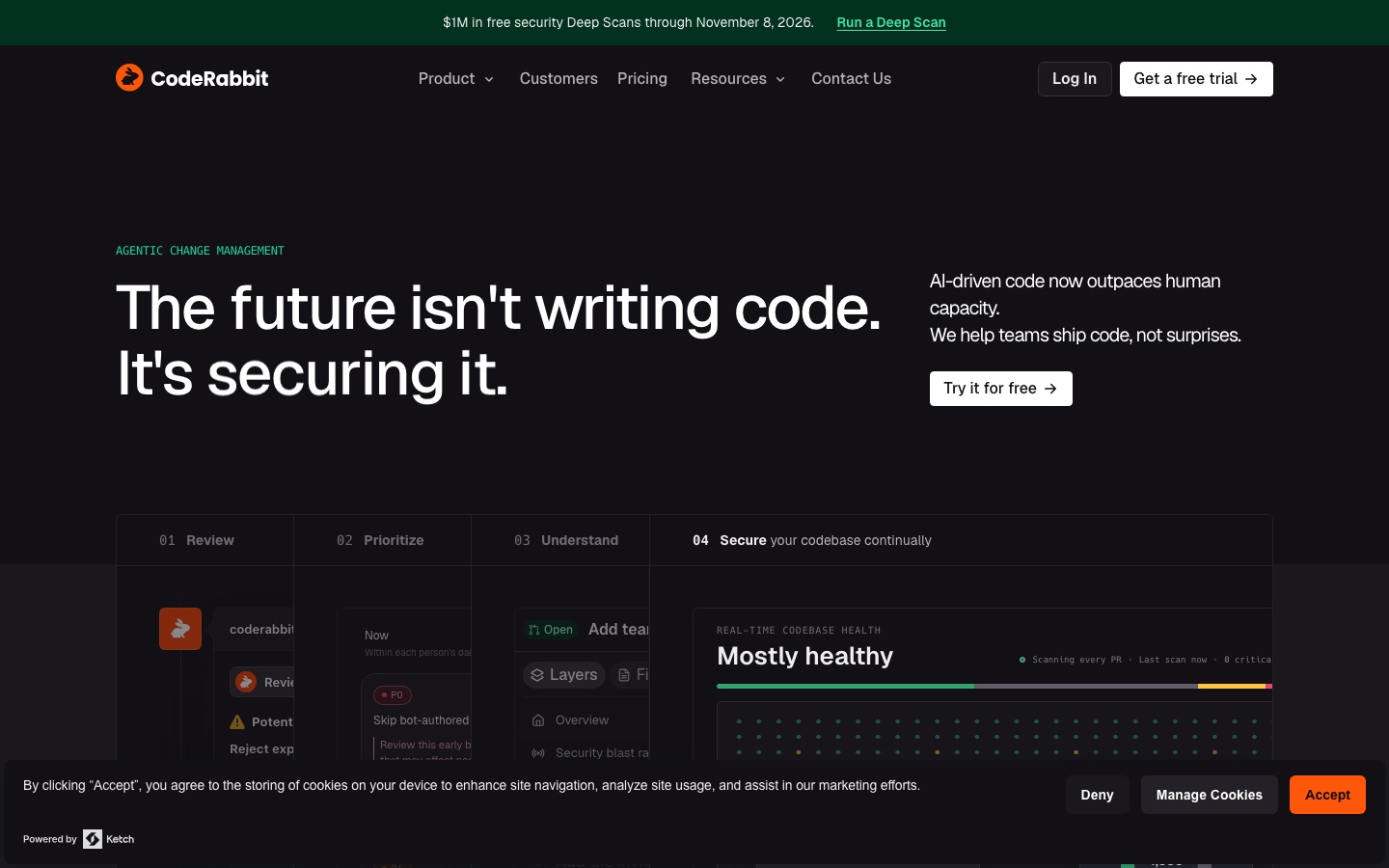Screen dimensions: 1389x868
Task: Click the codebase health progress bar
Action: coord(994,686)
